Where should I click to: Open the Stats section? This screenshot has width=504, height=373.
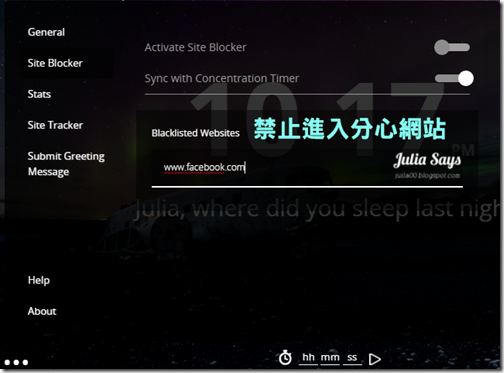39,94
